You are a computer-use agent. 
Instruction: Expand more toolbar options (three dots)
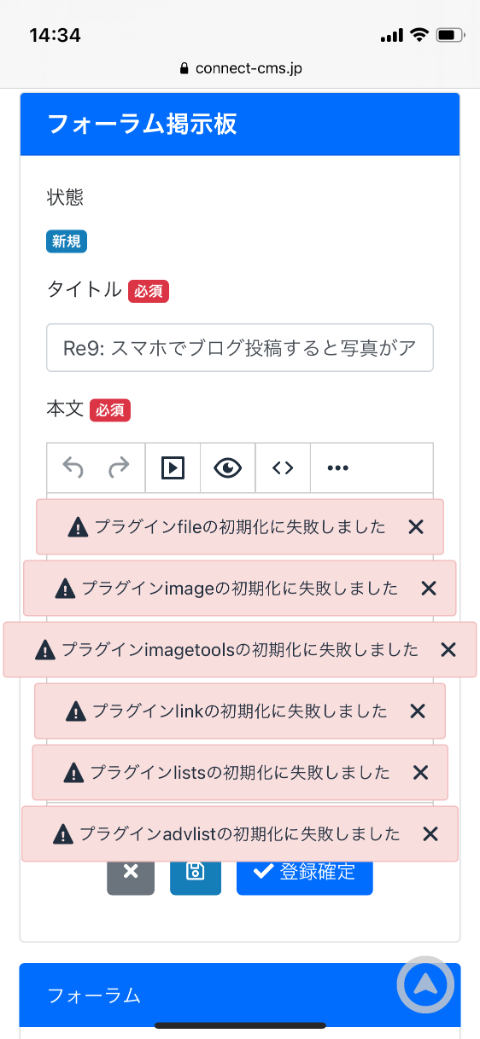pos(337,468)
